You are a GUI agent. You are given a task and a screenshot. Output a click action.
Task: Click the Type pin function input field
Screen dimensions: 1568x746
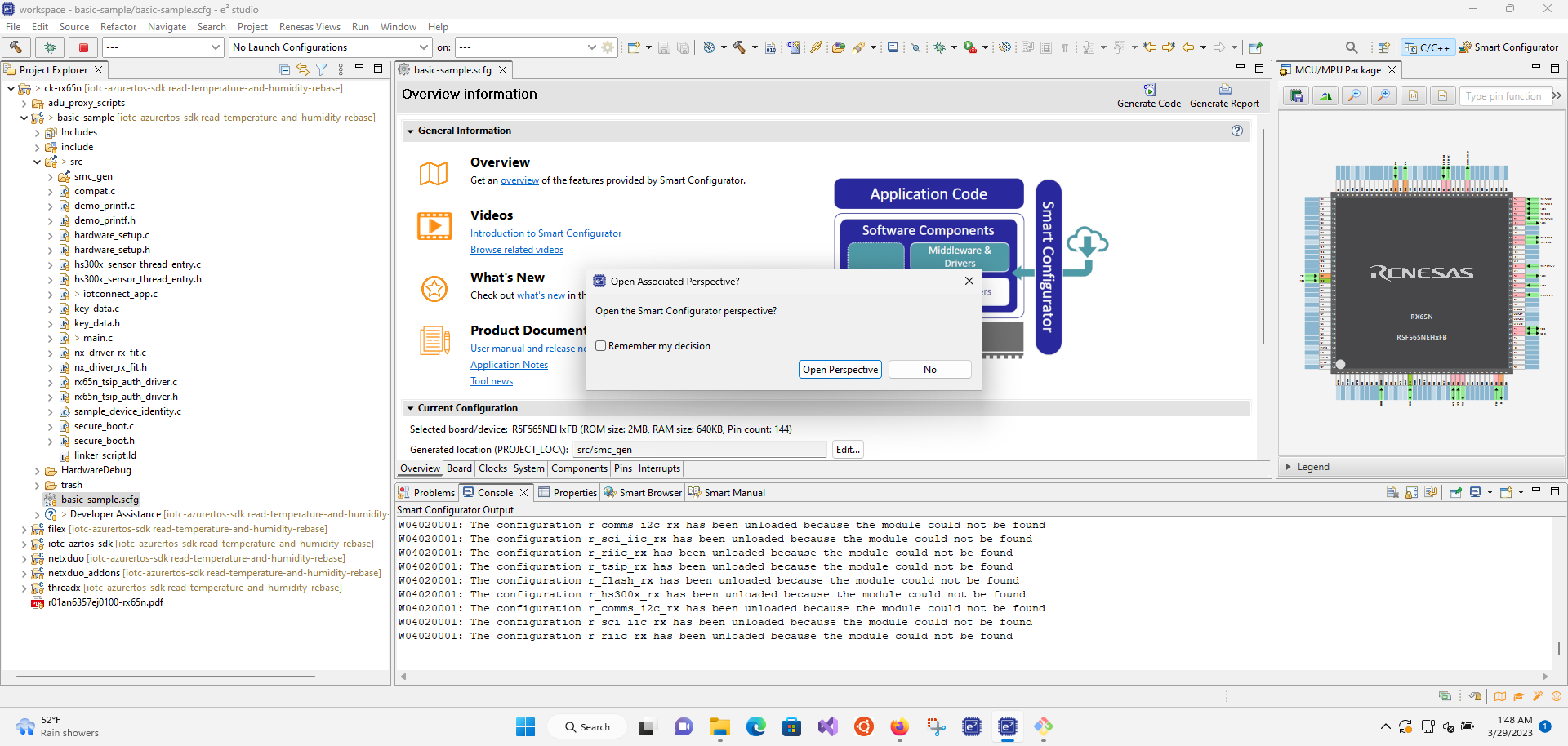coord(1504,96)
